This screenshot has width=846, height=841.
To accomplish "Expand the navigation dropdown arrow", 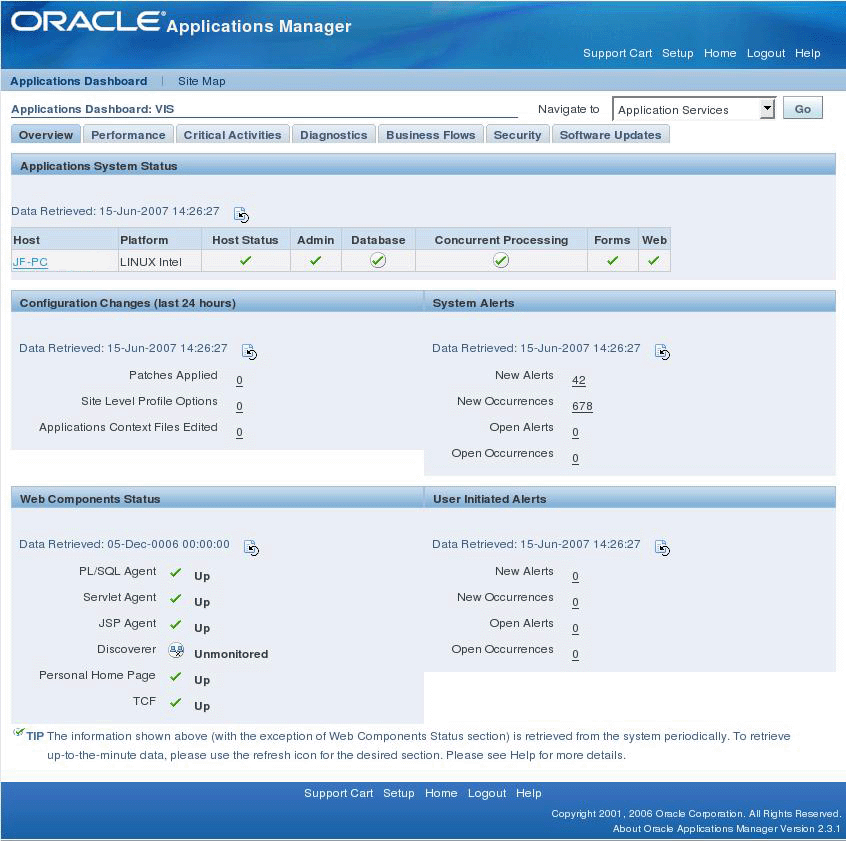I will [766, 109].
